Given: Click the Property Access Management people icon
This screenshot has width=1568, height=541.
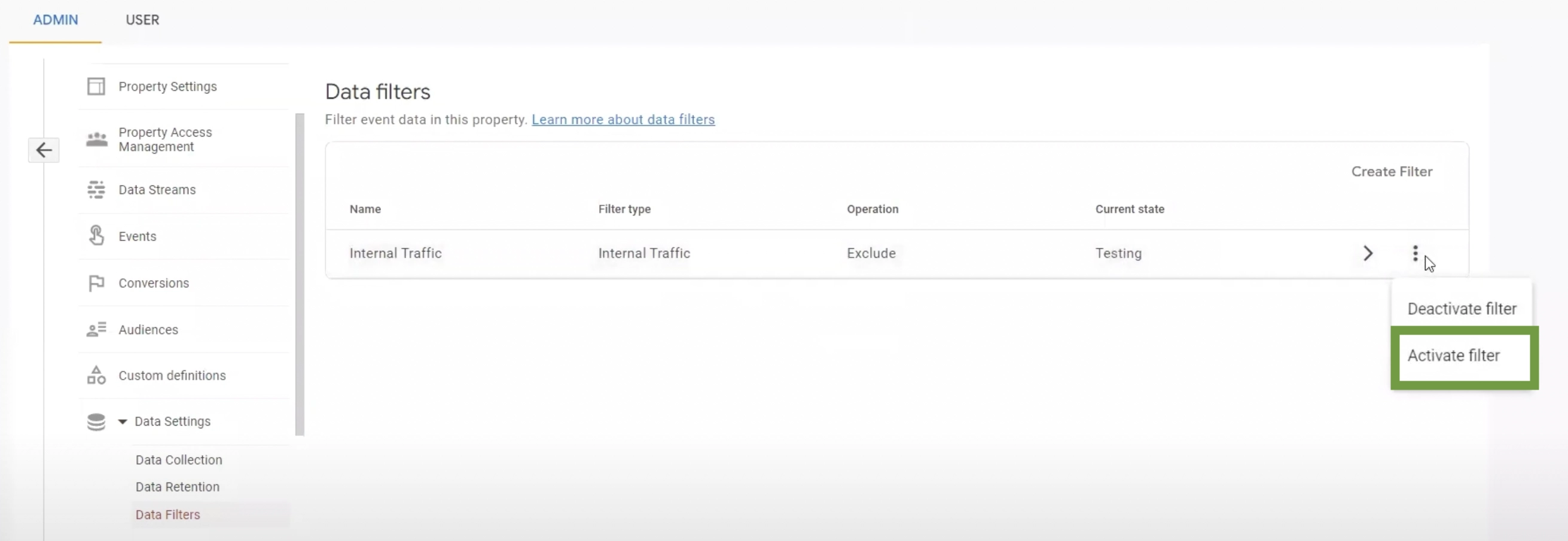Looking at the screenshot, I should (96, 139).
